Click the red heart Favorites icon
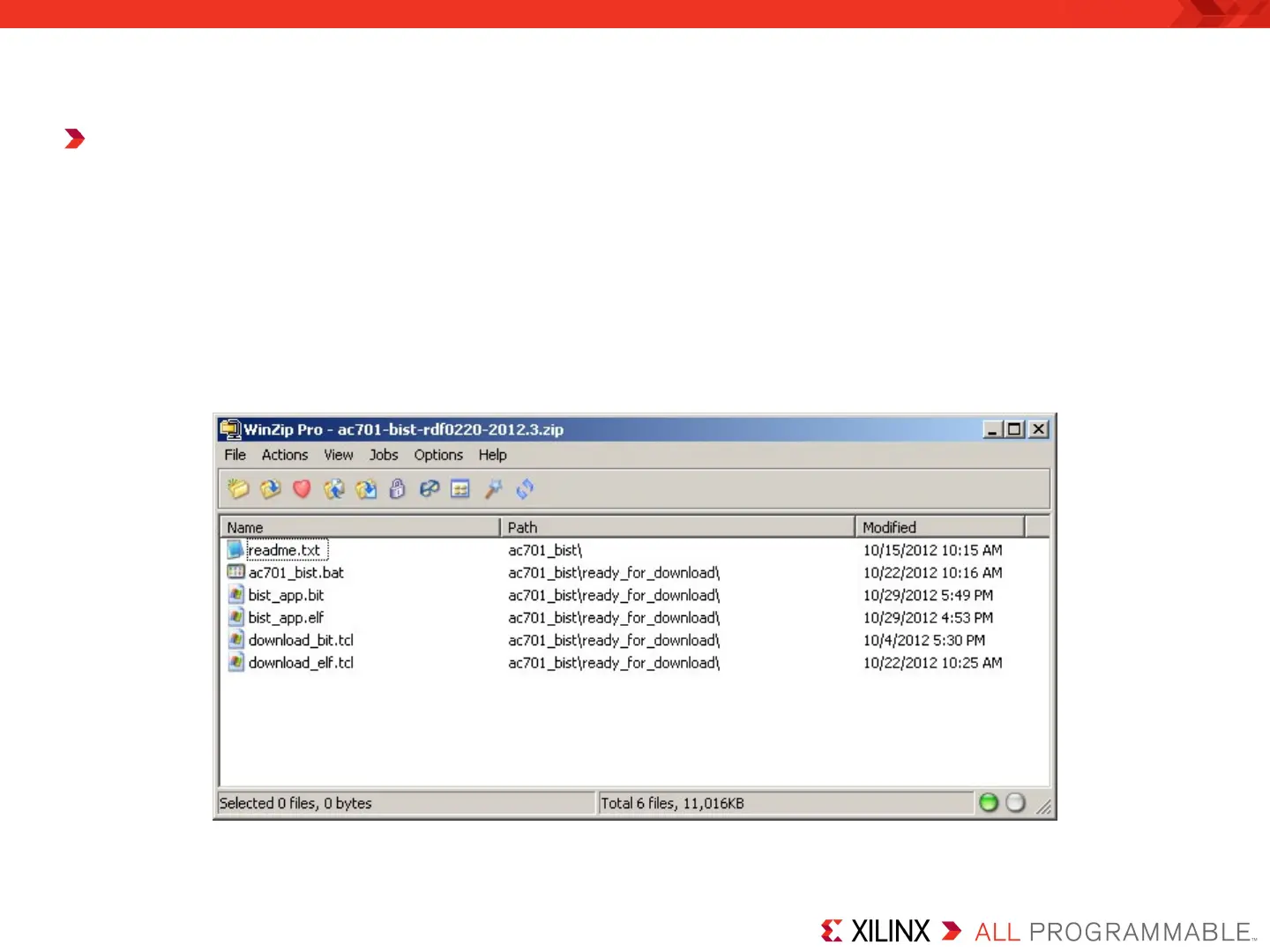 302,488
